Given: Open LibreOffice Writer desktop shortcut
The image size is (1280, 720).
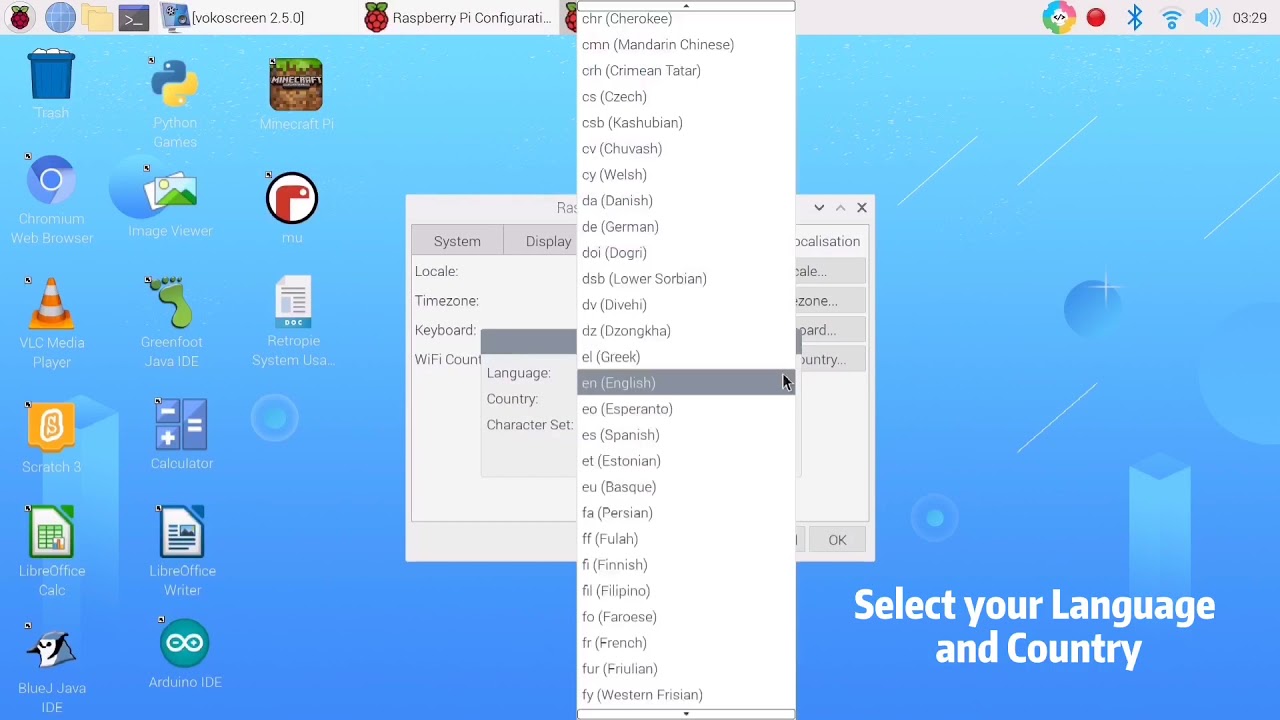Looking at the screenshot, I should click(x=182, y=551).
